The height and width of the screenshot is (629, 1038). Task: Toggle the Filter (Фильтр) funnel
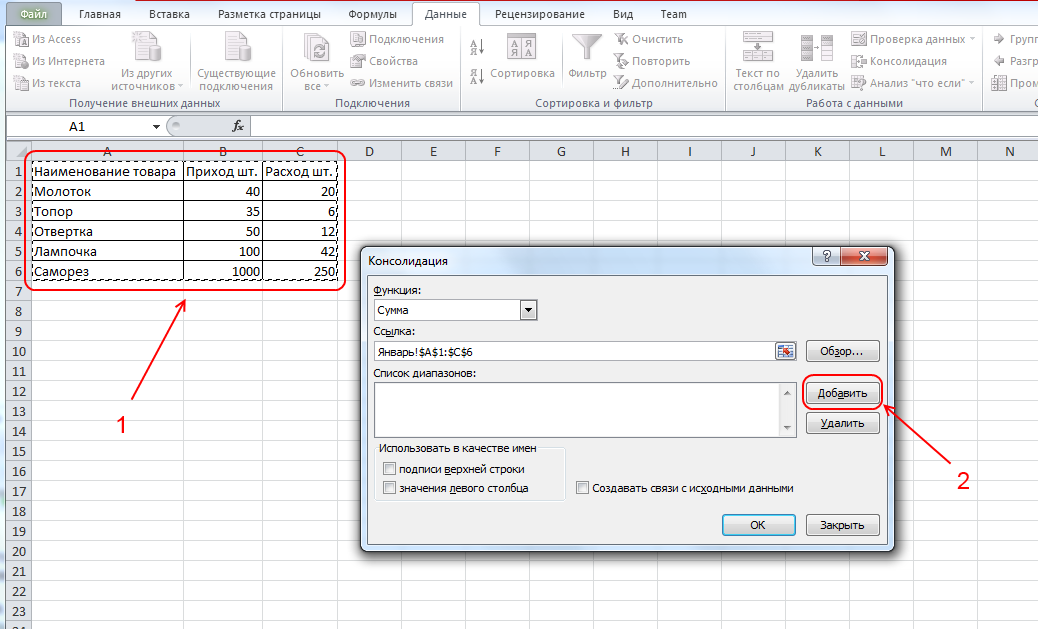pyautogui.click(x=587, y=56)
